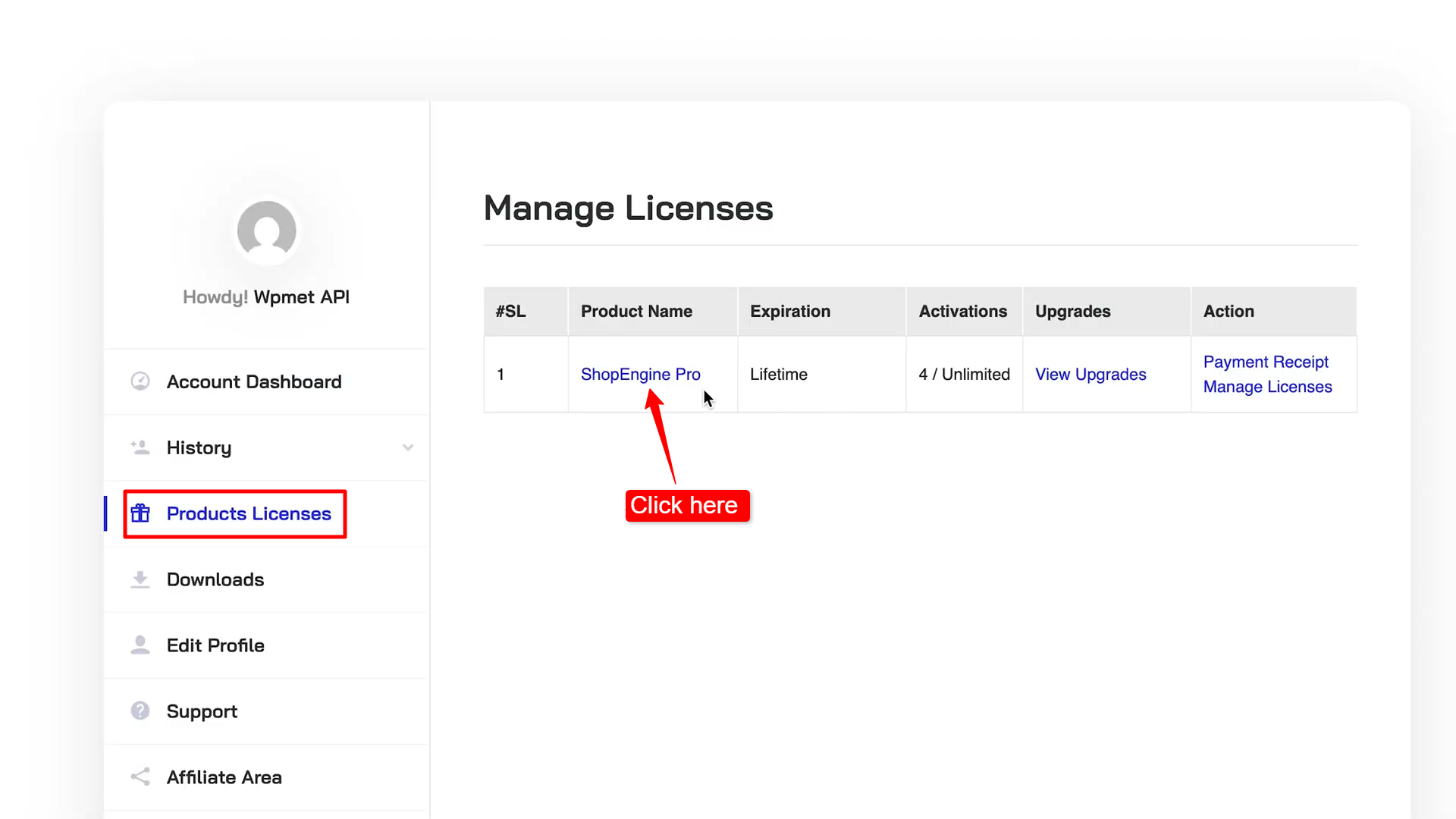The height and width of the screenshot is (819, 1456).
Task: Open the Affiliate Area page
Action: [x=267, y=777]
